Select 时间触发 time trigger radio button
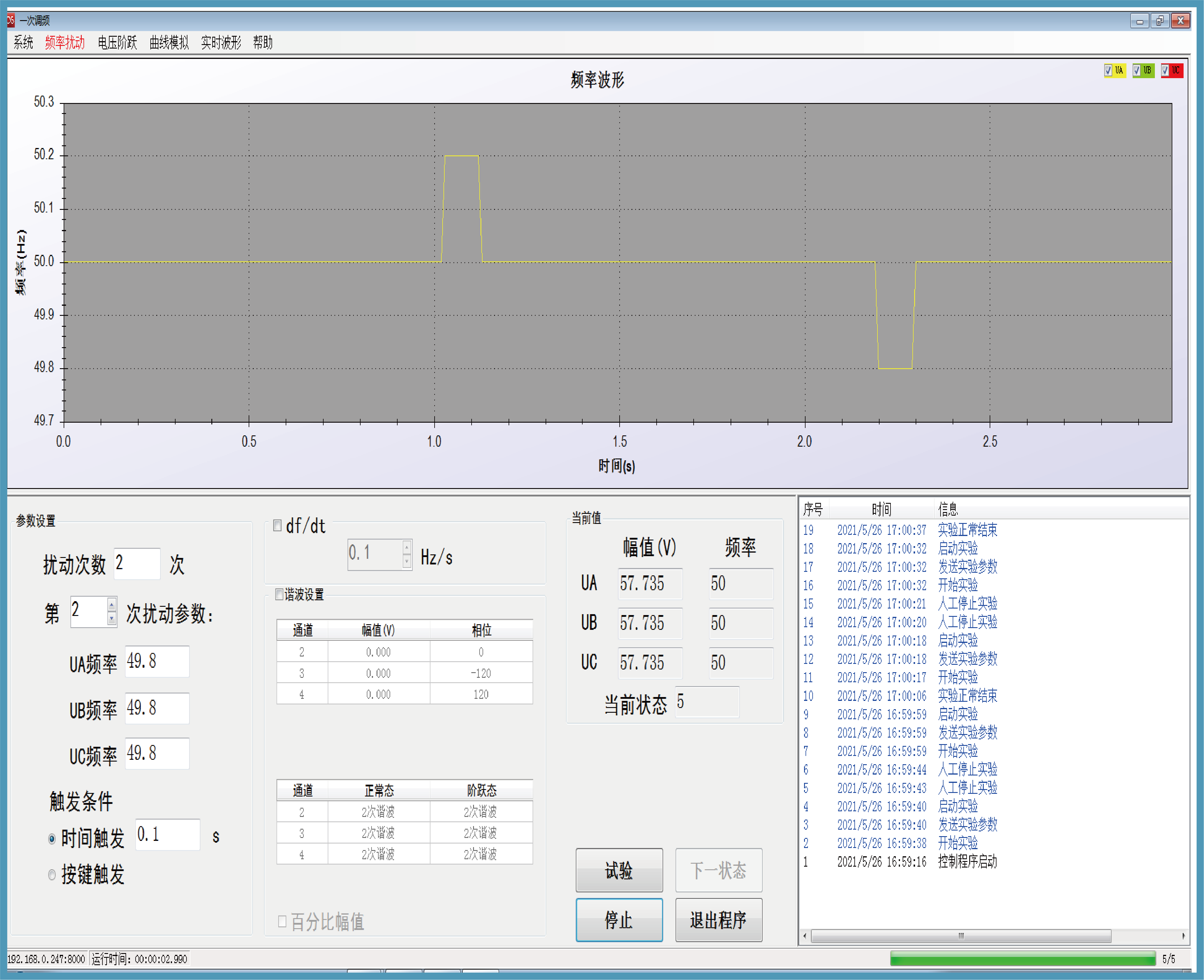Image resolution: width=1204 pixels, height=980 pixels. [x=52, y=839]
